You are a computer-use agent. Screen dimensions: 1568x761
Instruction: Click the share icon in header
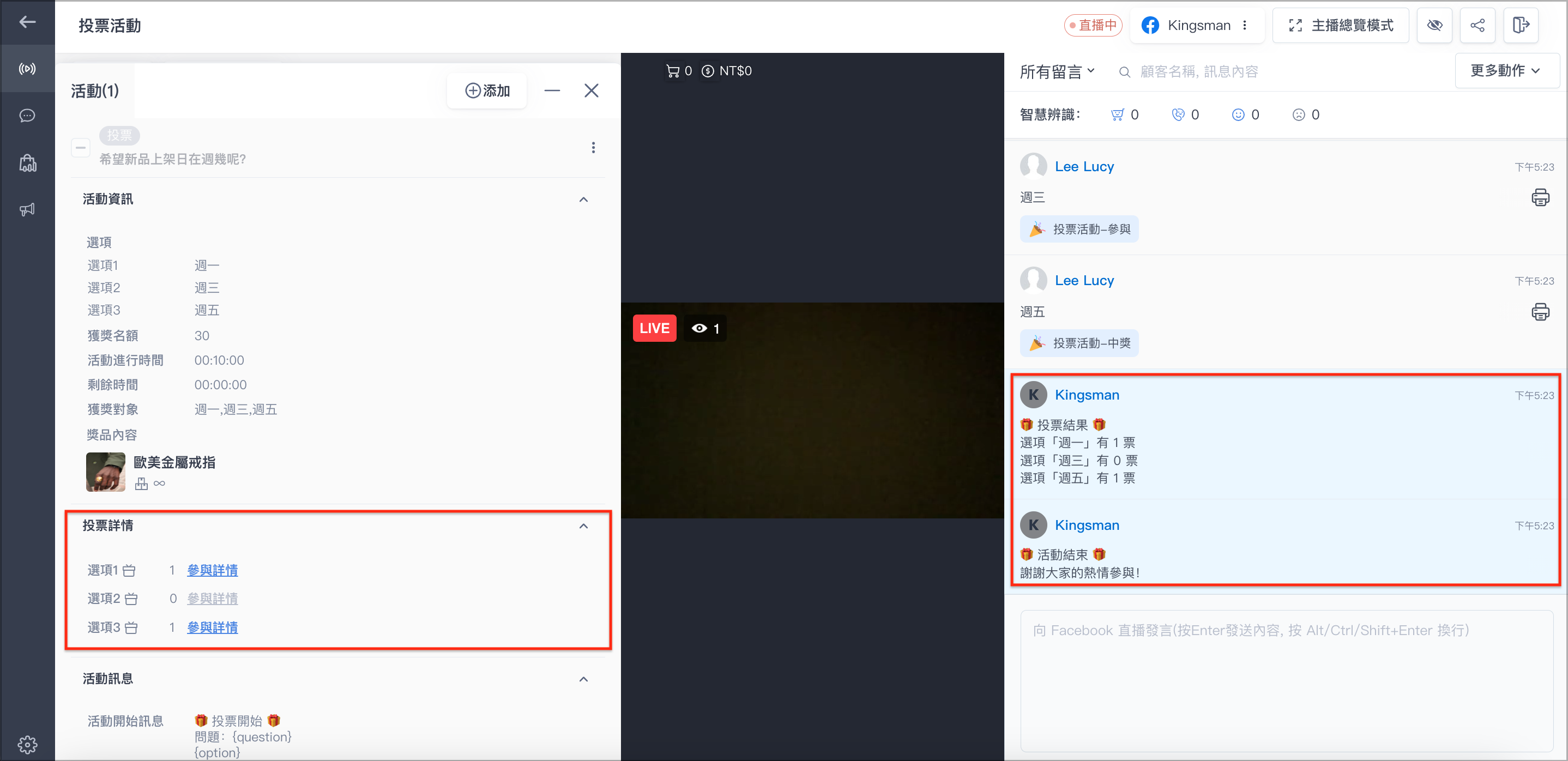tap(1477, 26)
